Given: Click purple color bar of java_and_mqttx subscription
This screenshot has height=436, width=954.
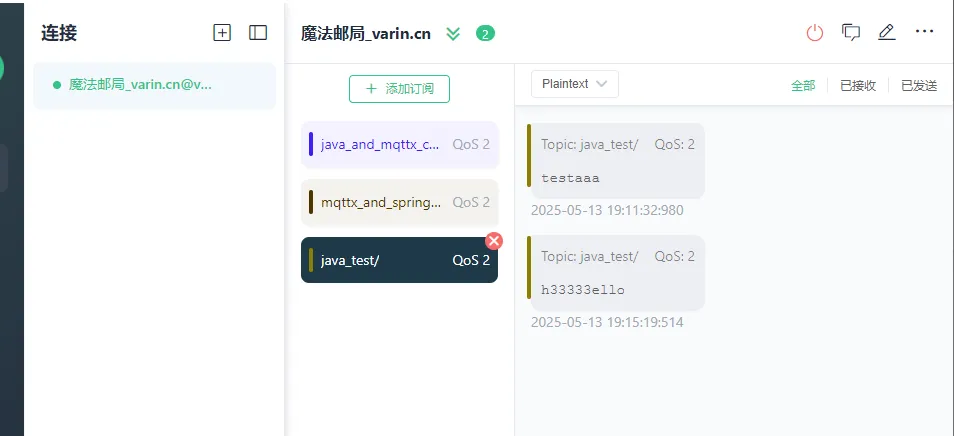Looking at the screenshot, I should (x=311, y=144).
